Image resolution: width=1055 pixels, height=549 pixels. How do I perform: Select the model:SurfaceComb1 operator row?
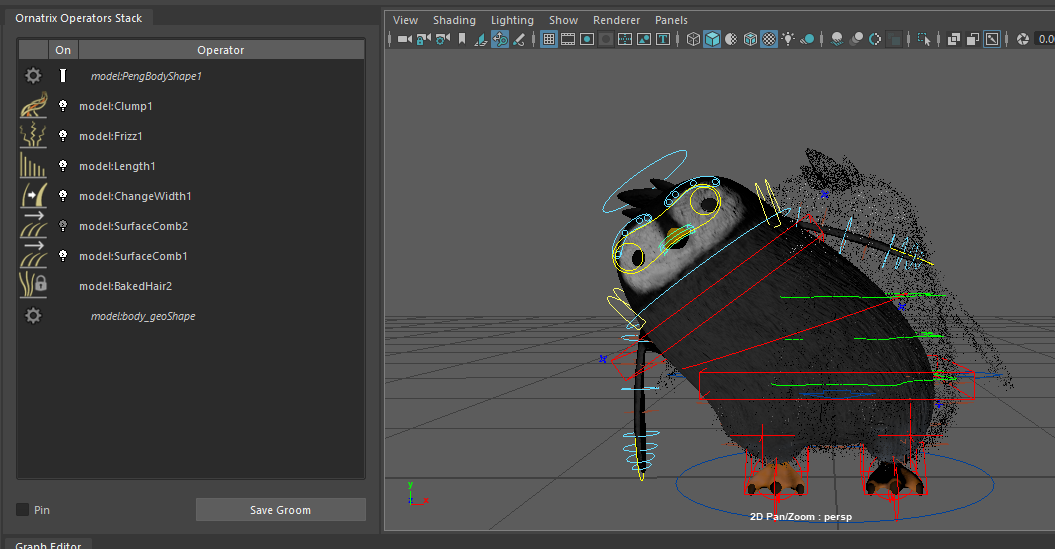coord(133,256)
